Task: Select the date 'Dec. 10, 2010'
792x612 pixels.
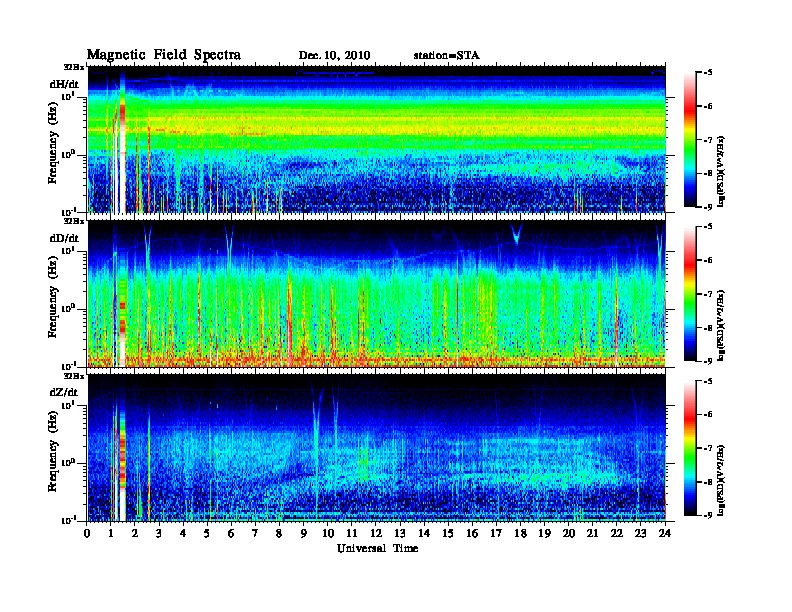Action: coord(334,56)
